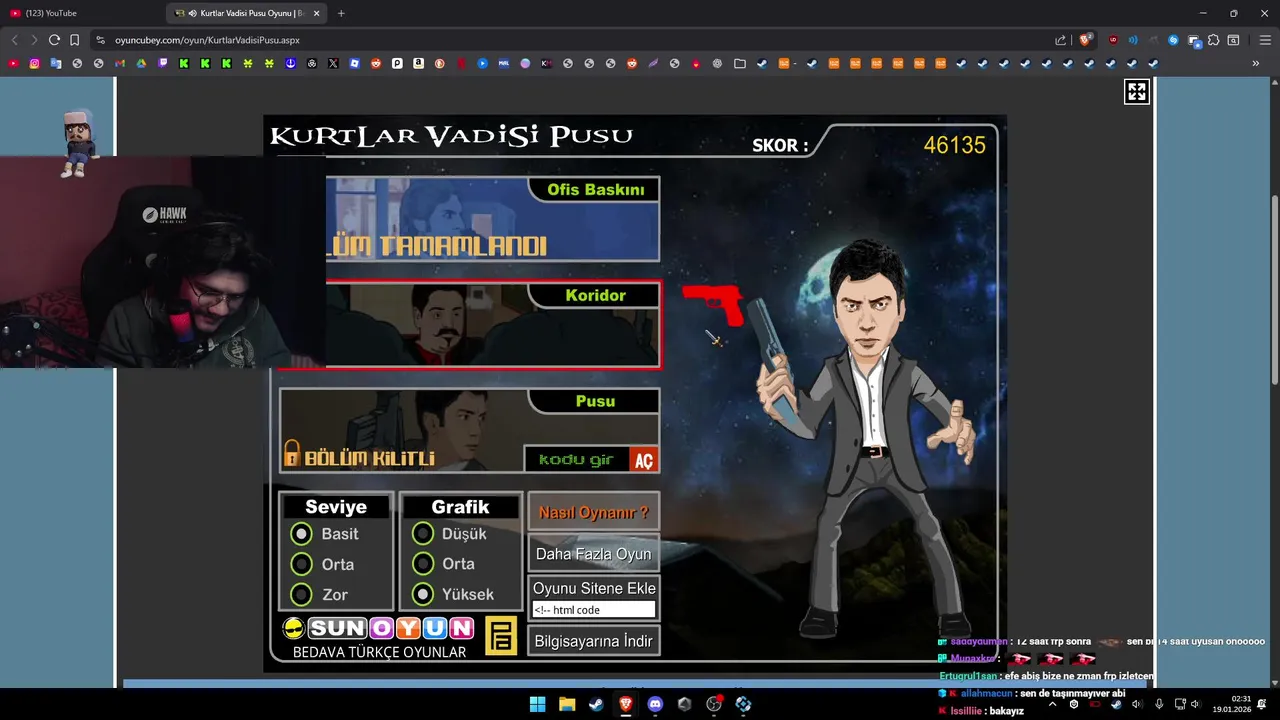
Task: Switch to Kurtlar Vadisi Pusu Oyunu tab
Action: point(248,13)
